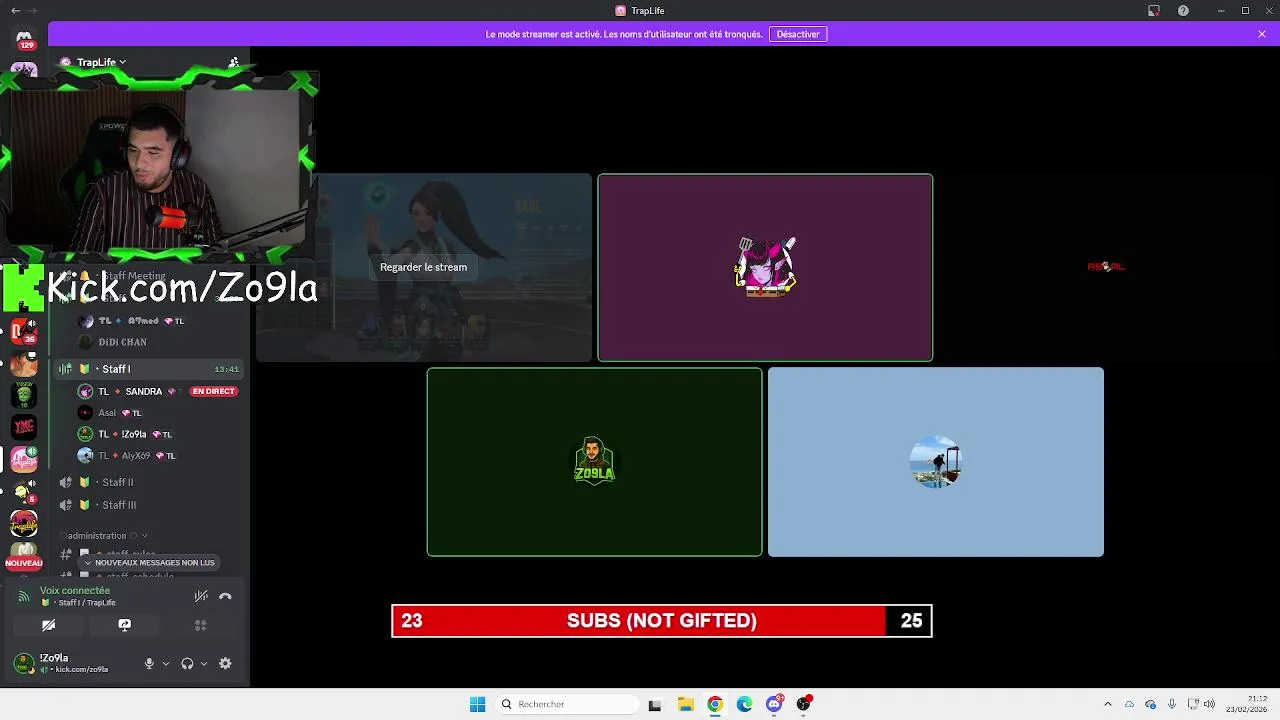
Task: Collapse the administration category
Action: pos(103,536)
